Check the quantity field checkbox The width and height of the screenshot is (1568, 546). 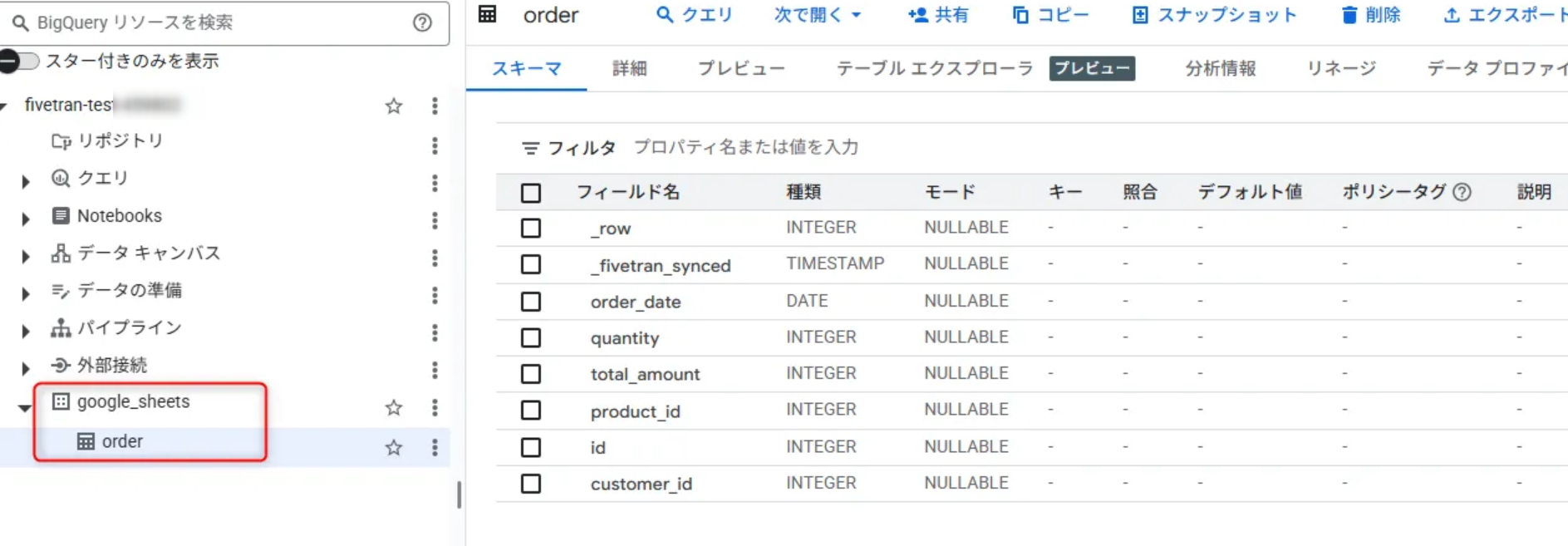tap(531, 337)
